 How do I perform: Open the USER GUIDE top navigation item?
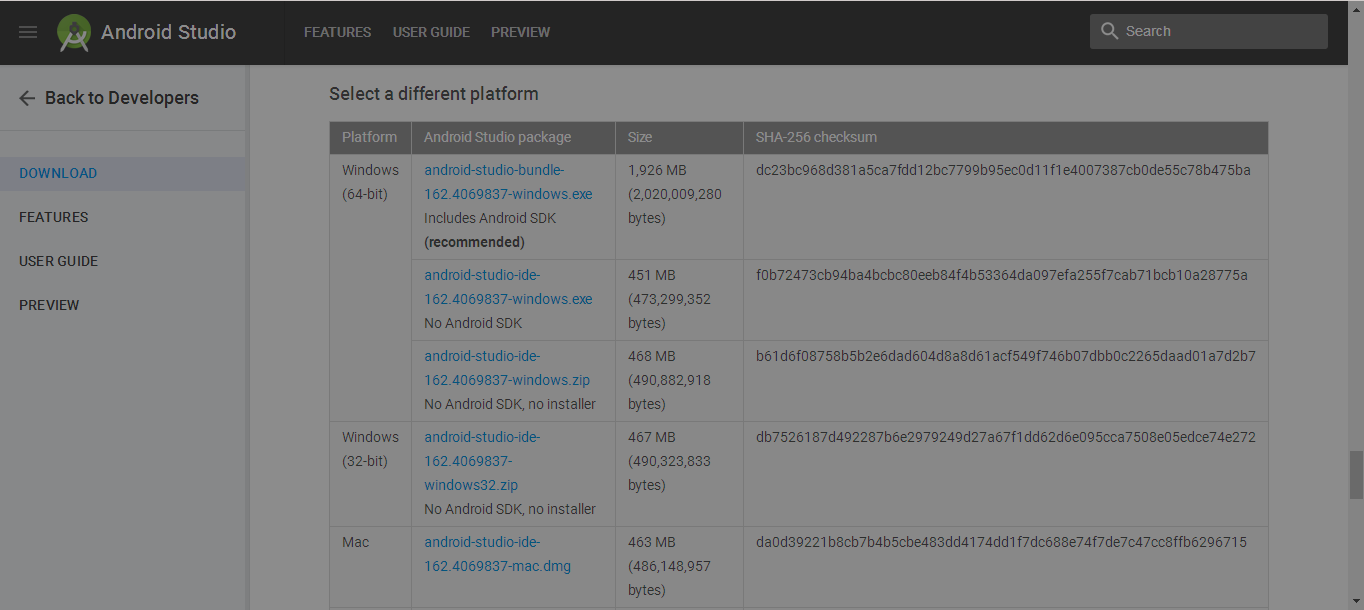click(x=431, y=32)
